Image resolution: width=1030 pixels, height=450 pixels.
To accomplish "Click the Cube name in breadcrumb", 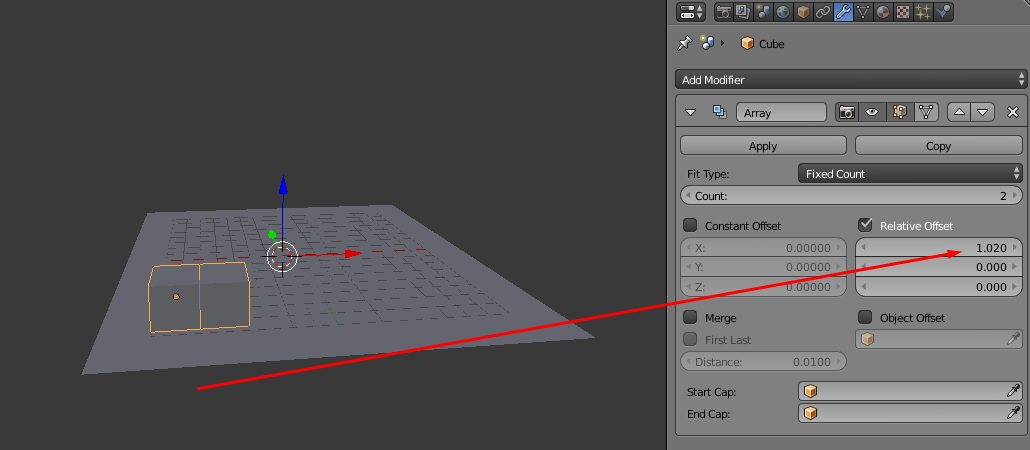I will click(x=772, y=44).
